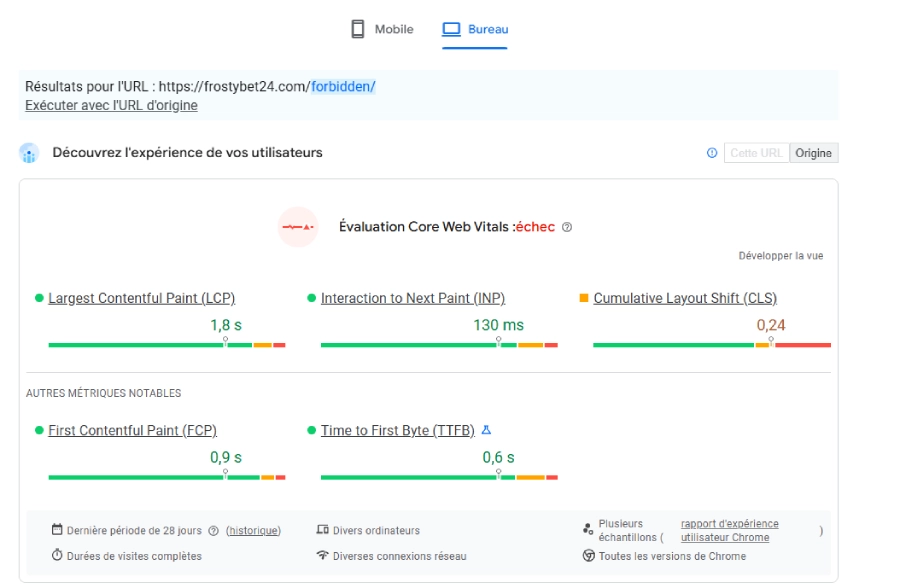This screenshot has width=900, height=588.
Task: Switch to the Mobile tab
Action: (381, 29)
